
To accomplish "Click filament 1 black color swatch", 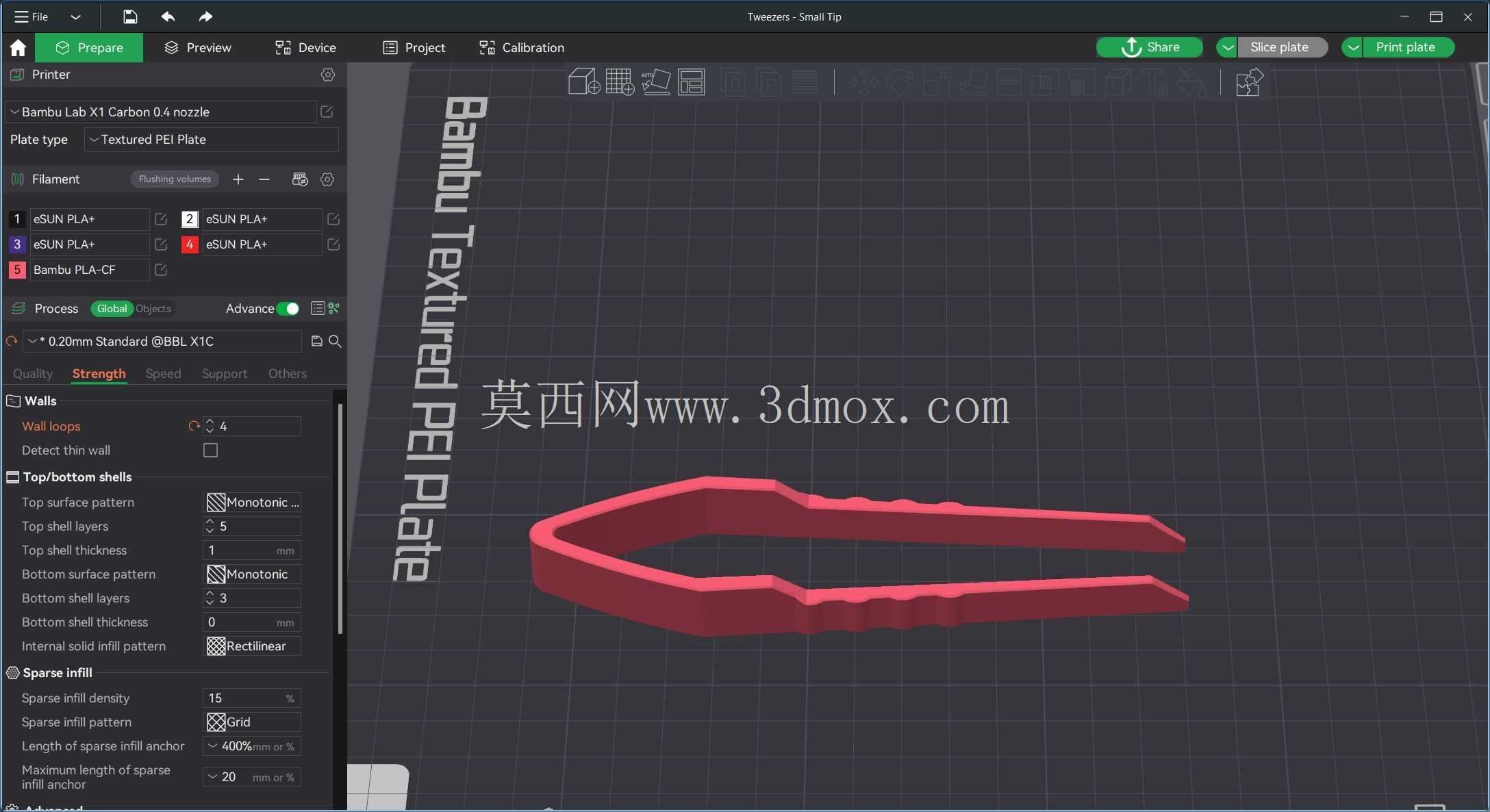I will (x=17, y=219).
